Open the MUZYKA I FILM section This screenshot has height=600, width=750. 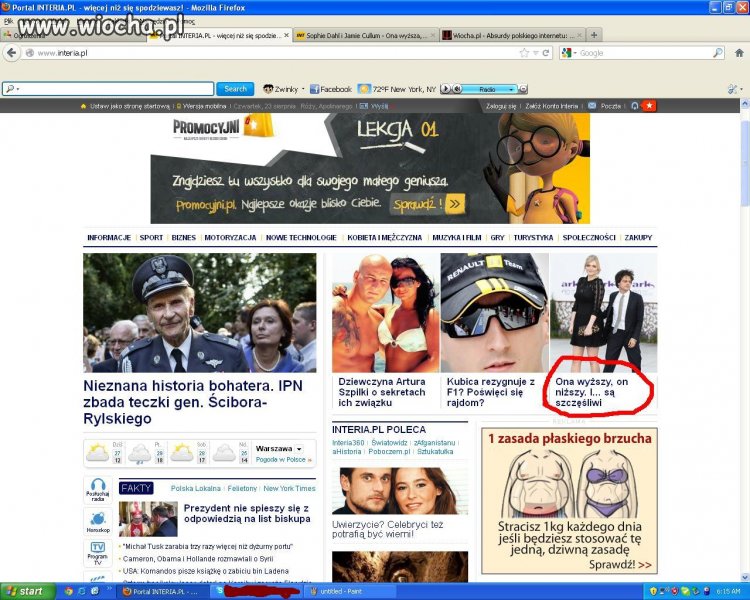(457, 237)
